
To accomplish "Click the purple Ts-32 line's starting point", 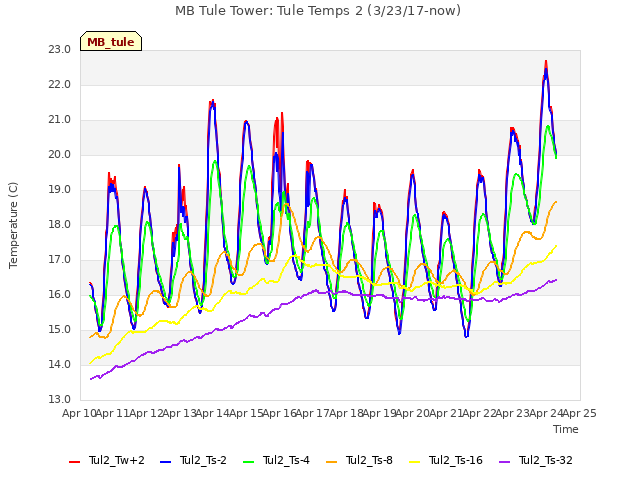I will [x=90, y=379].
